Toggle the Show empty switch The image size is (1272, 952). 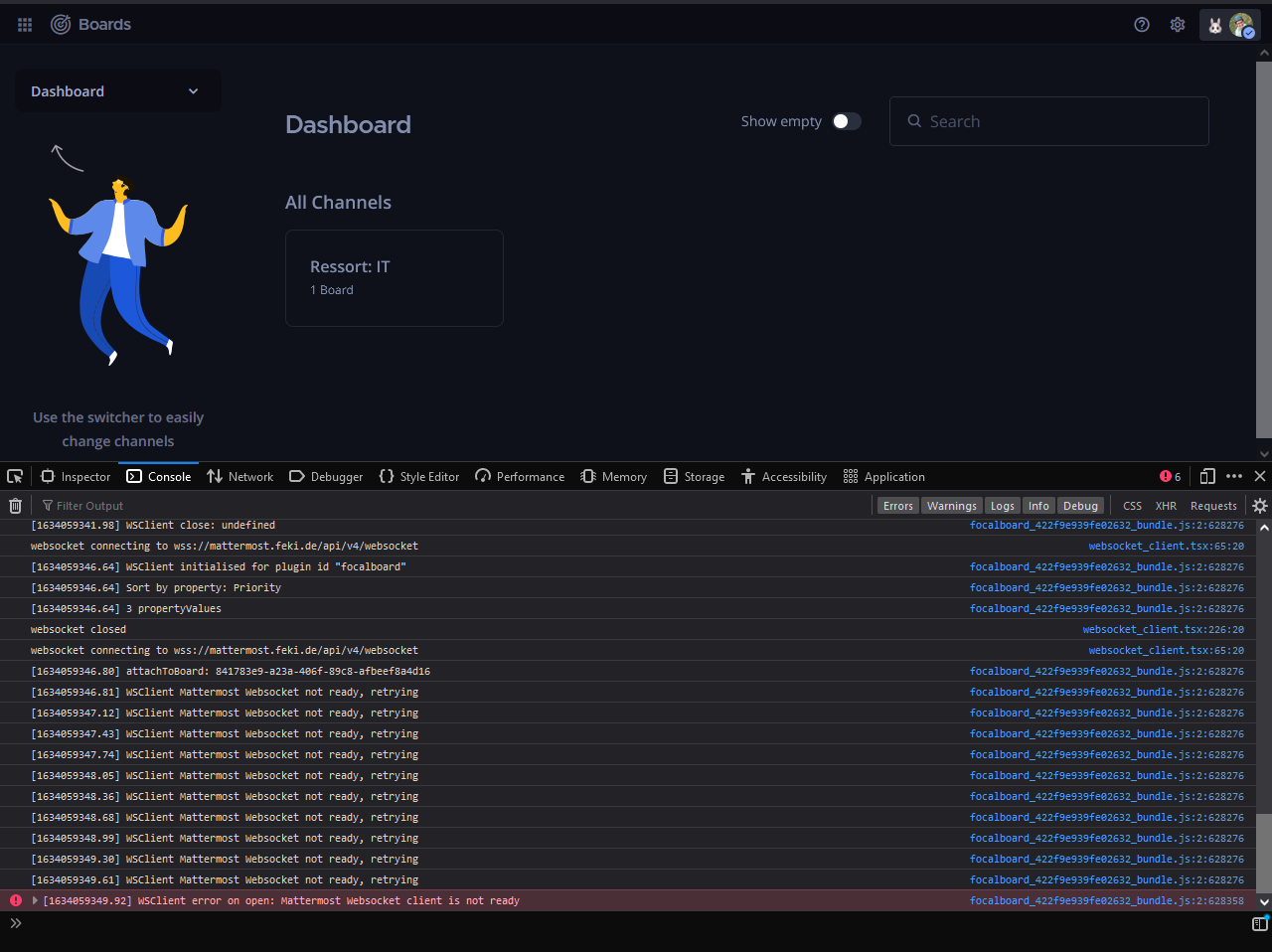[x=847, y=121]
